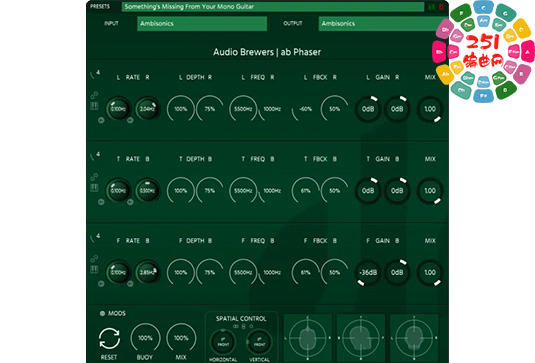
Task: Click the MIX 1.00 knob in T/B band
Action: pyautogui.click(x=430, y=191)
